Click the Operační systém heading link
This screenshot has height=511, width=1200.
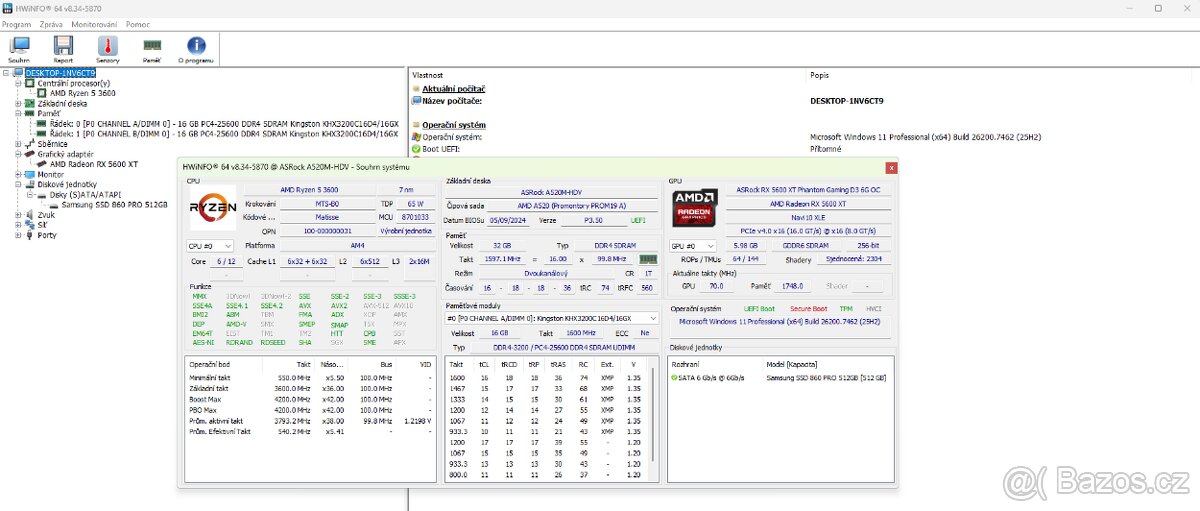click(454, 125)
